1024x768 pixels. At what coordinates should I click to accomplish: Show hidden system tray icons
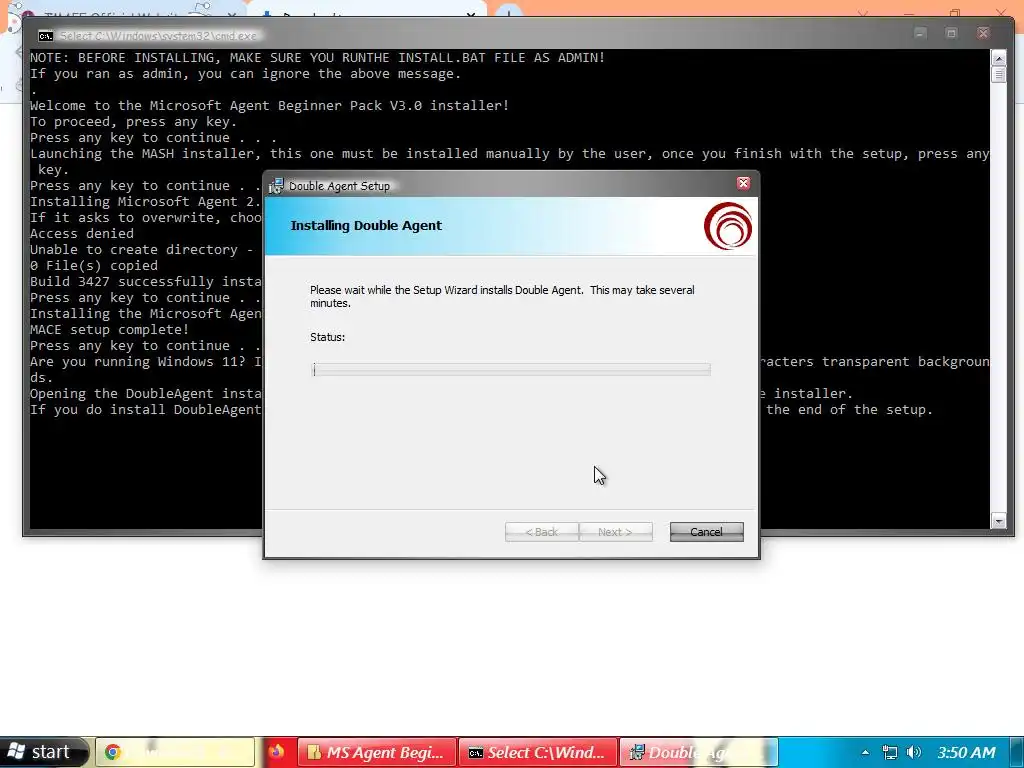point(865,752)
